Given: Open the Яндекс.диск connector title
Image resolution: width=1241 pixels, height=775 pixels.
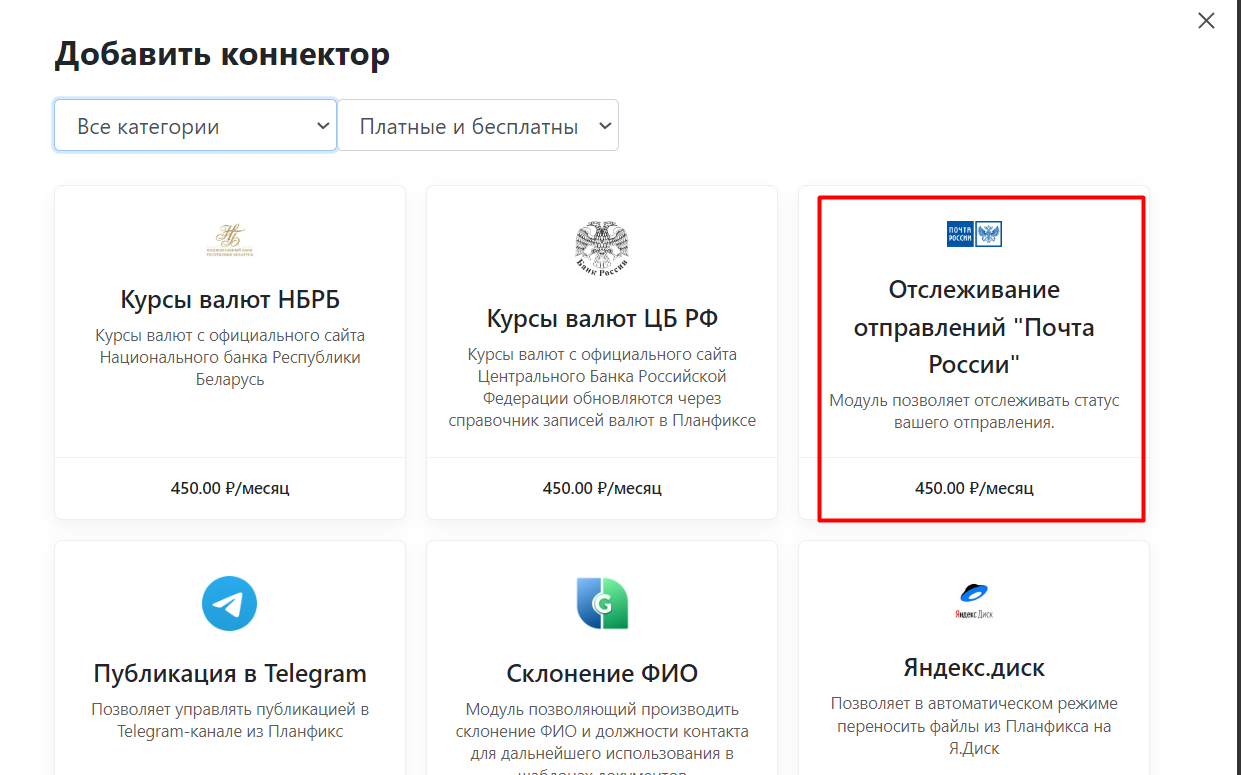Looking at the screenshot, I should 974,667.
